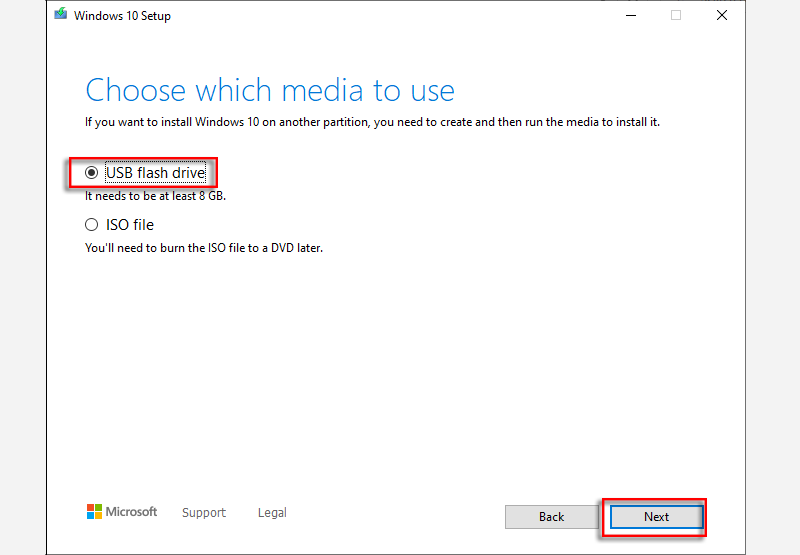
Task: Open the Legal link
Action: [x=272, y=513]
